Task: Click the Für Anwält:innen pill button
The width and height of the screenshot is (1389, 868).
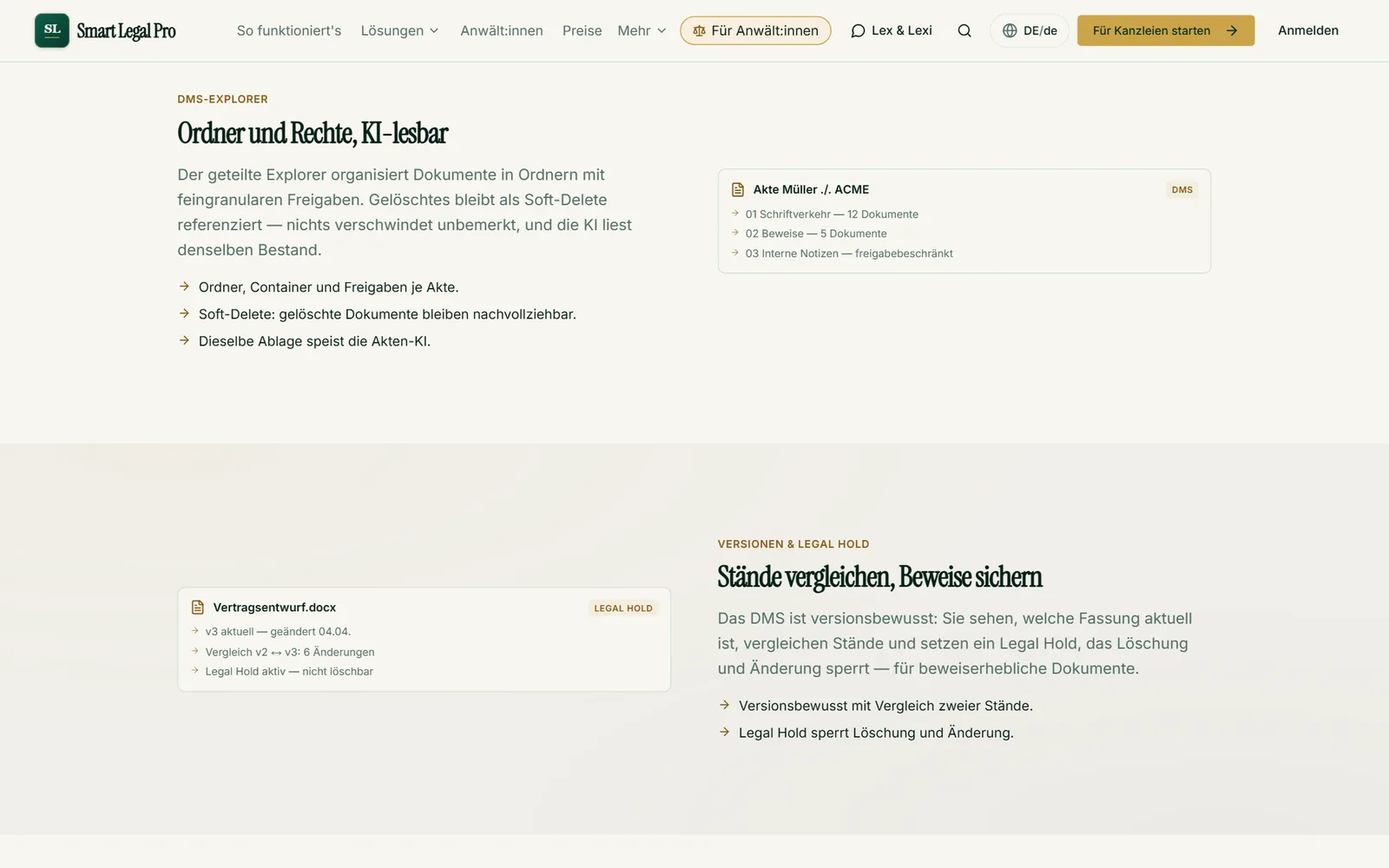Action: pyautogui.click(x=755, y=30)
